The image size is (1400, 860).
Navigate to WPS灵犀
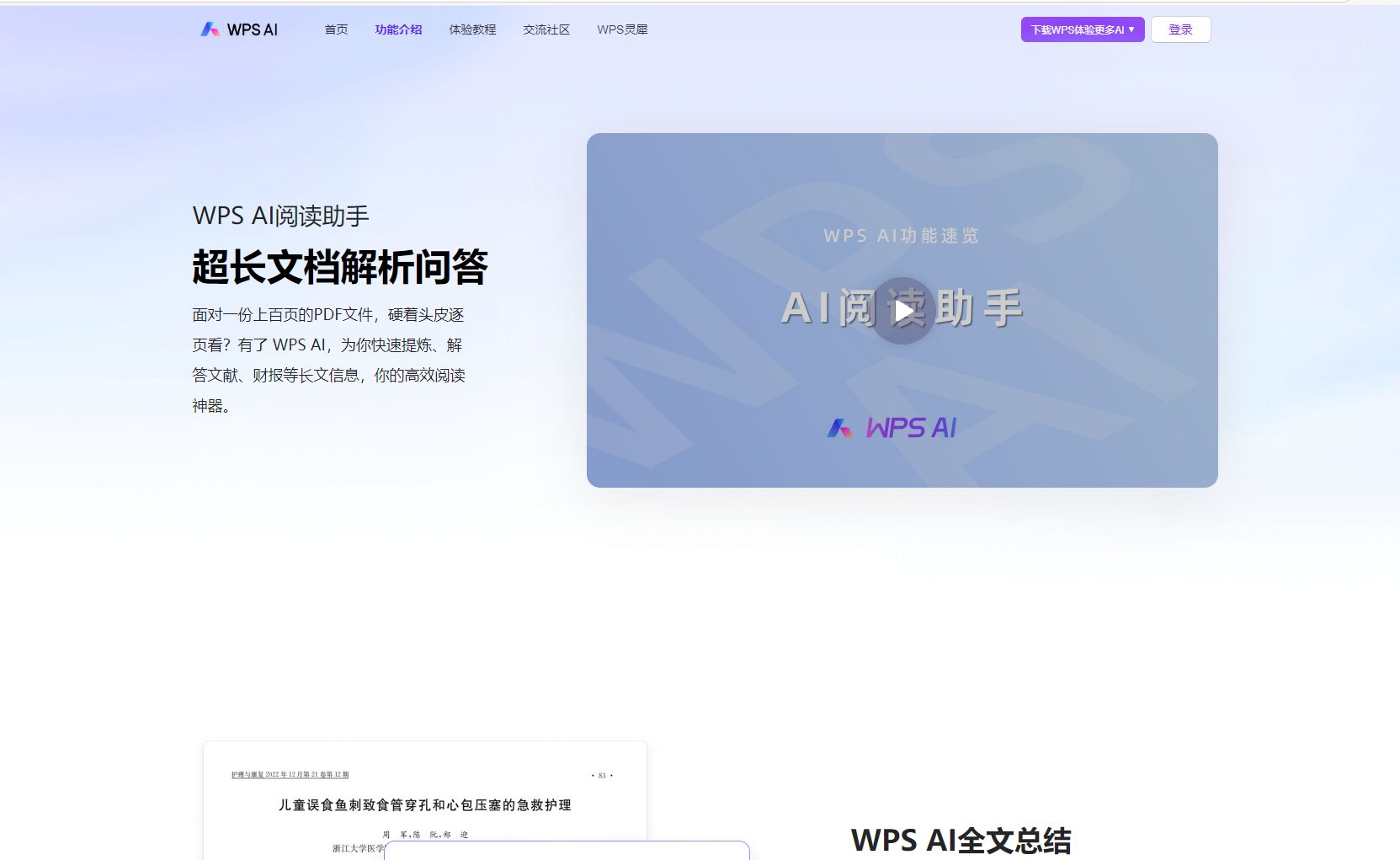[622, 29]
